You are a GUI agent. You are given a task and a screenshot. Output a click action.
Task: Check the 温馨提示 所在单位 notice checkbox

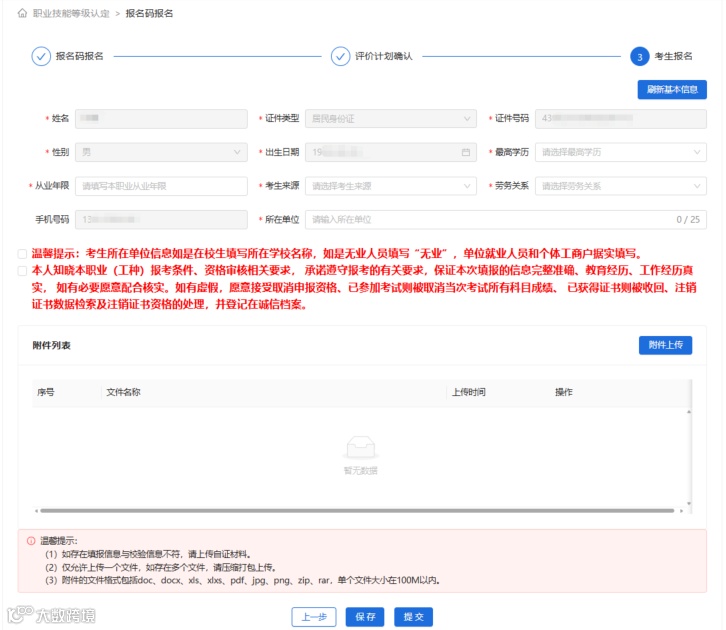coord(22,254)
